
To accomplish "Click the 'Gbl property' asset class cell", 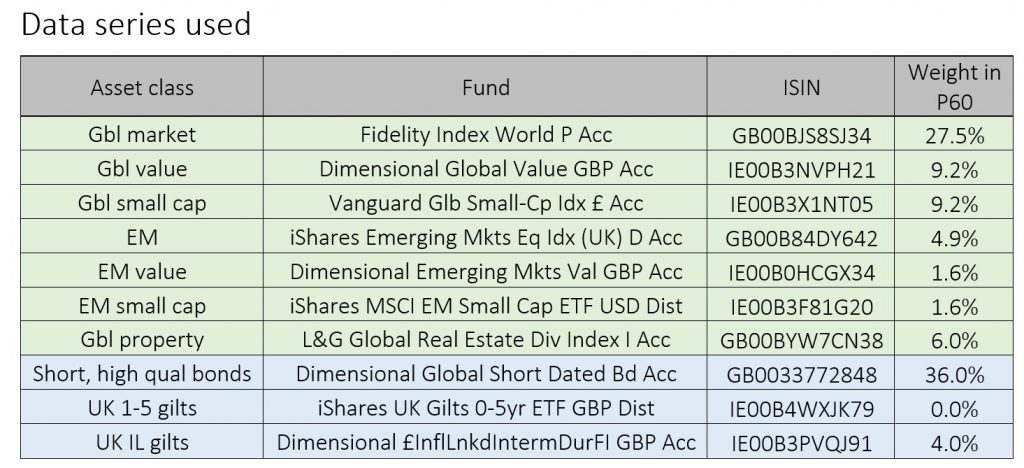I will (x=142, y=339).
